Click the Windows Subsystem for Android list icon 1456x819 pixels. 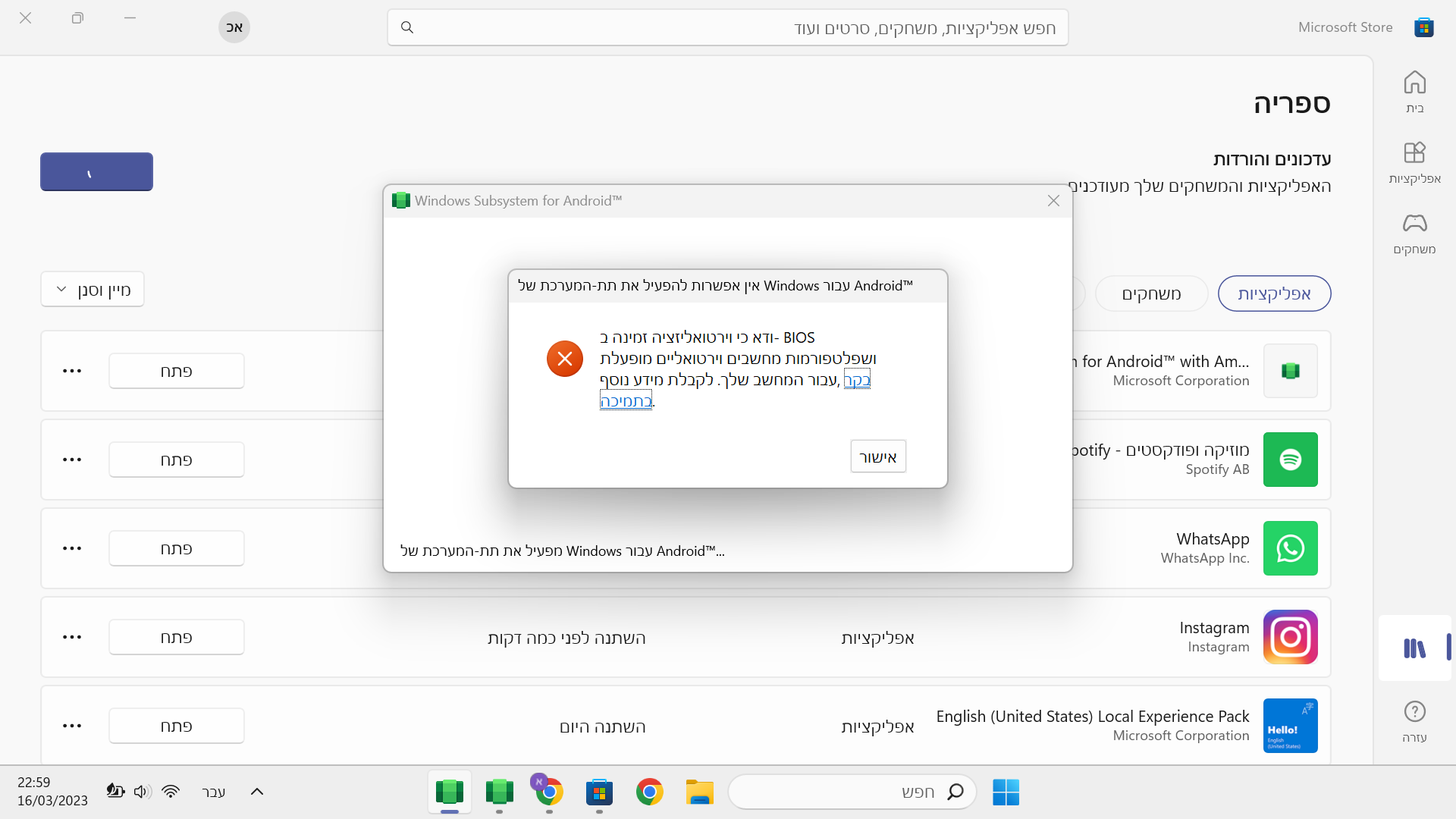[x=1290, y=371]
